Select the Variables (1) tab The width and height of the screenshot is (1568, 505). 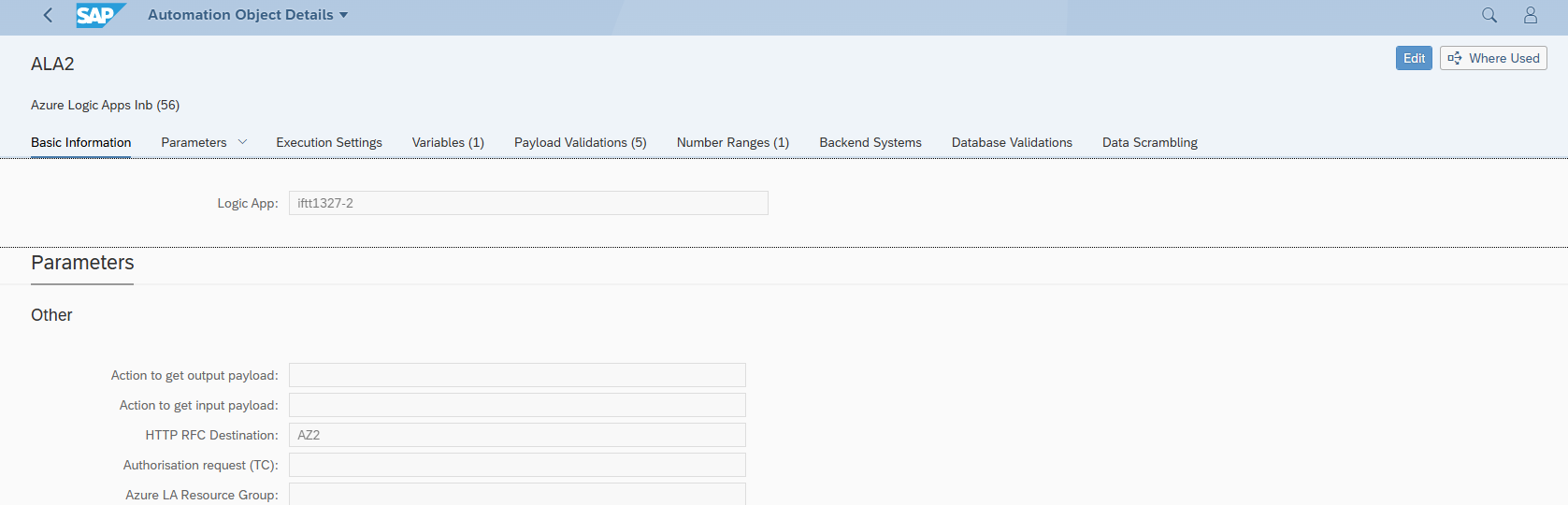[448, 142]
